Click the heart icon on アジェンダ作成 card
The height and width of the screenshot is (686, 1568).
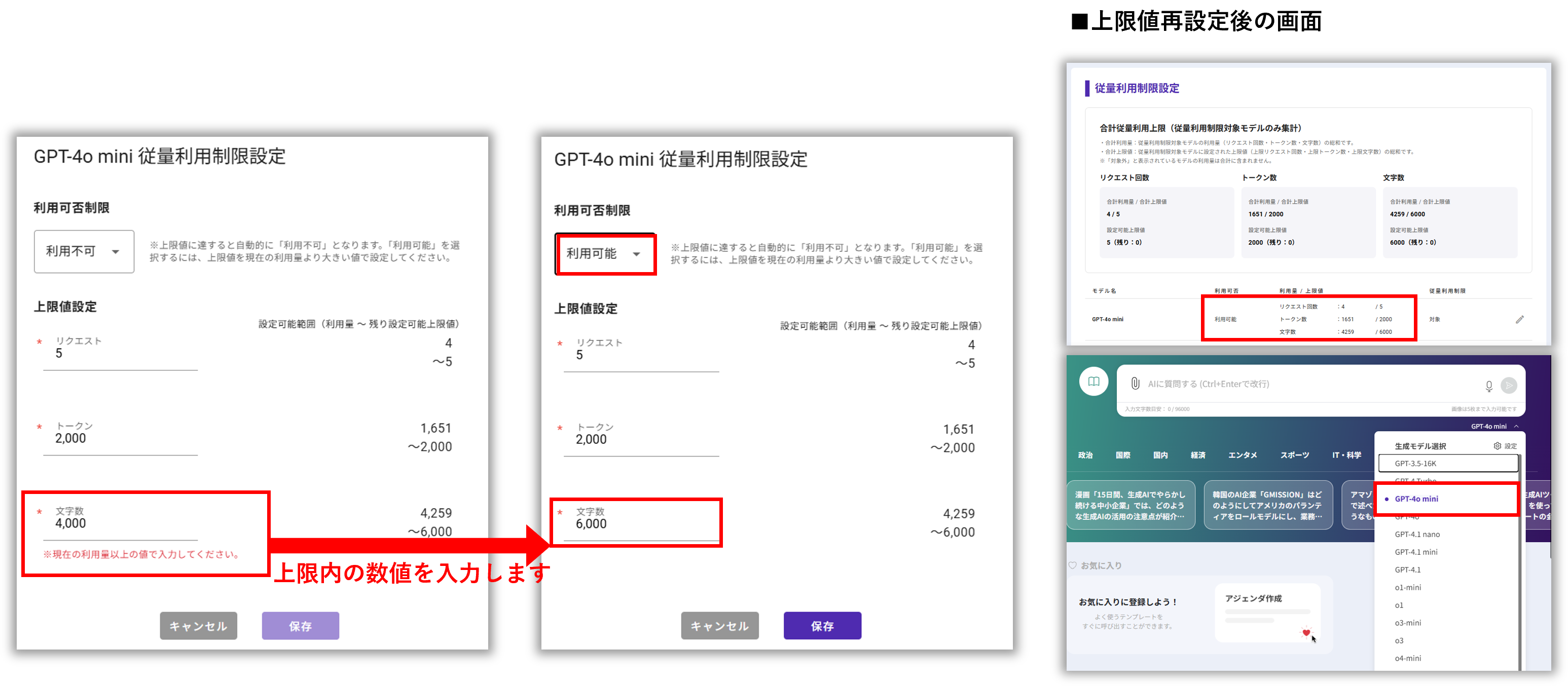click(1305, 632)
